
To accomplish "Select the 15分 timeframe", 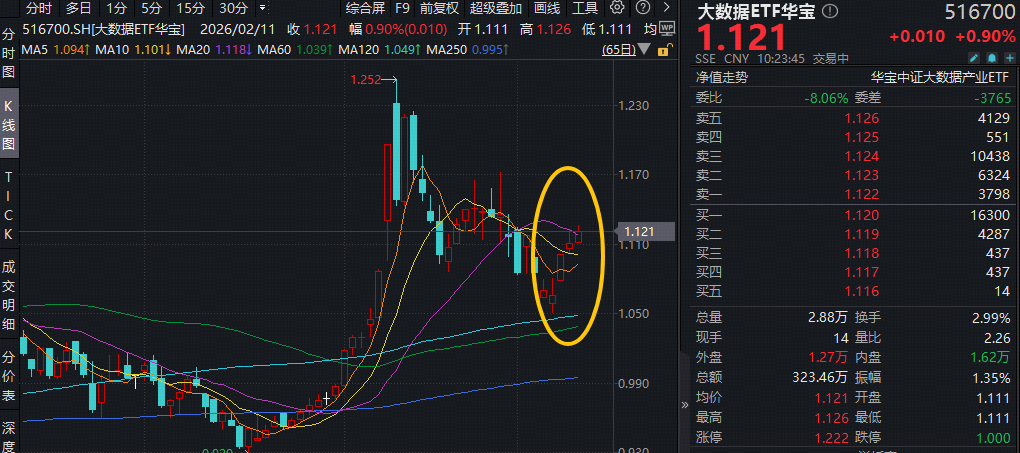I will click(x=191, y=8).
